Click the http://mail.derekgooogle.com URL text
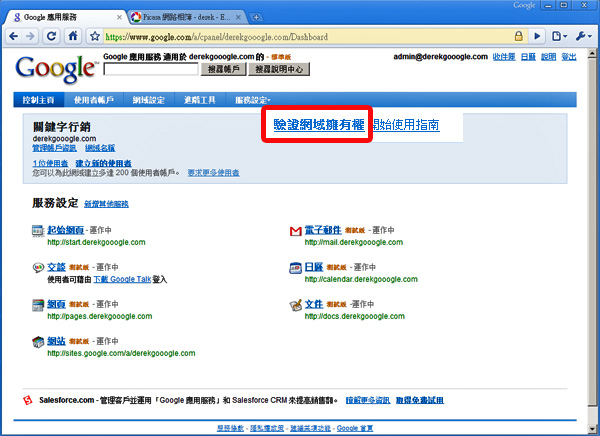The image size is (600, 436). point(354,242)
